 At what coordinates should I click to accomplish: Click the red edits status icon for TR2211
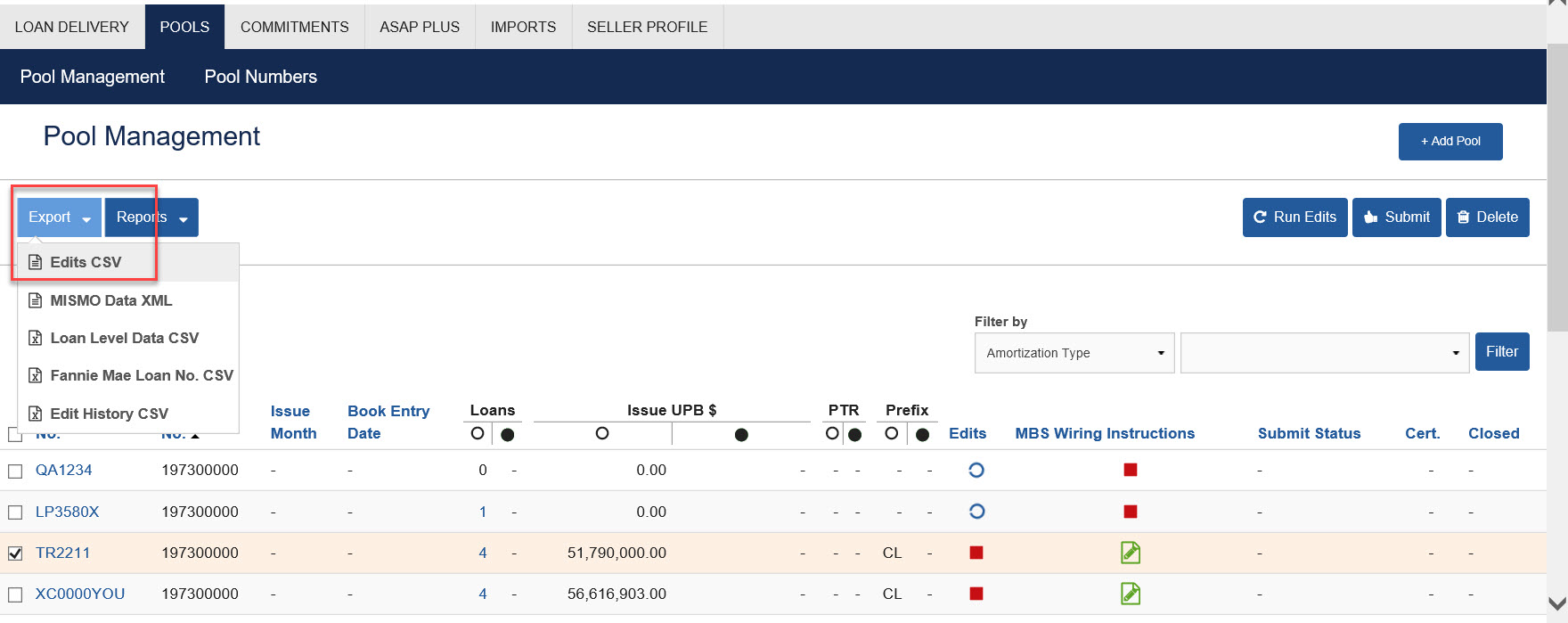tap(976, 553)
